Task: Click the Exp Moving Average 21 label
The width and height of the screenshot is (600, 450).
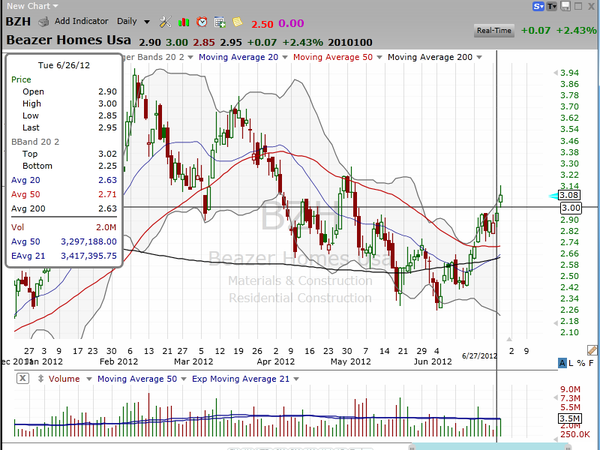Action: tap(241, 379)
